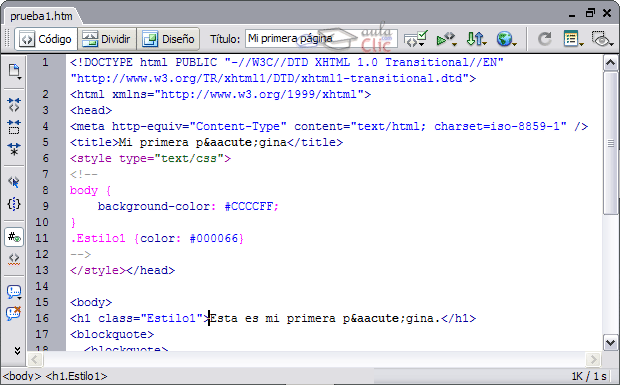Click the <style type="text/css"> line
The image size is (620, 385).
pyautogui.click(x=150, y=159)
